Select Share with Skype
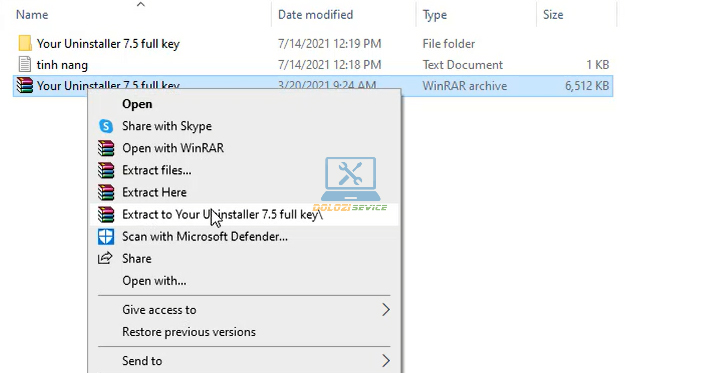Viewport: 701px width, 373px height. 167,126
